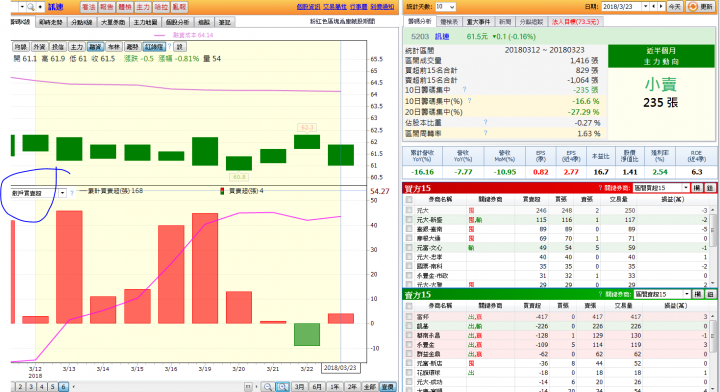Switch to 即時走勢 tab
This screenshot has height=392, width=720.
click(x=51, y=22)
